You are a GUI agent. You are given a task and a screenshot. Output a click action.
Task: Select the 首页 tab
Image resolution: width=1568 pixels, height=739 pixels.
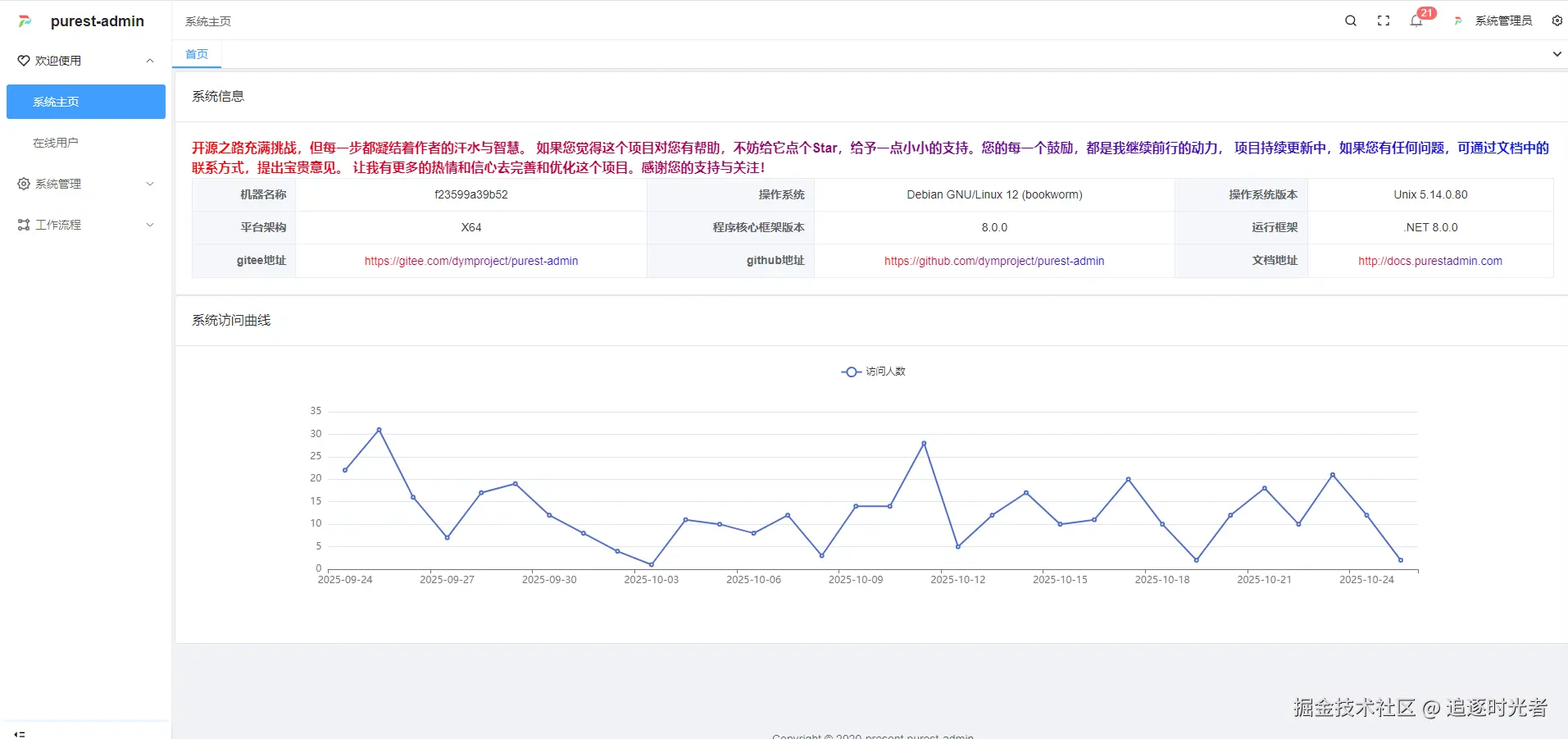click(x=197, y=54)
